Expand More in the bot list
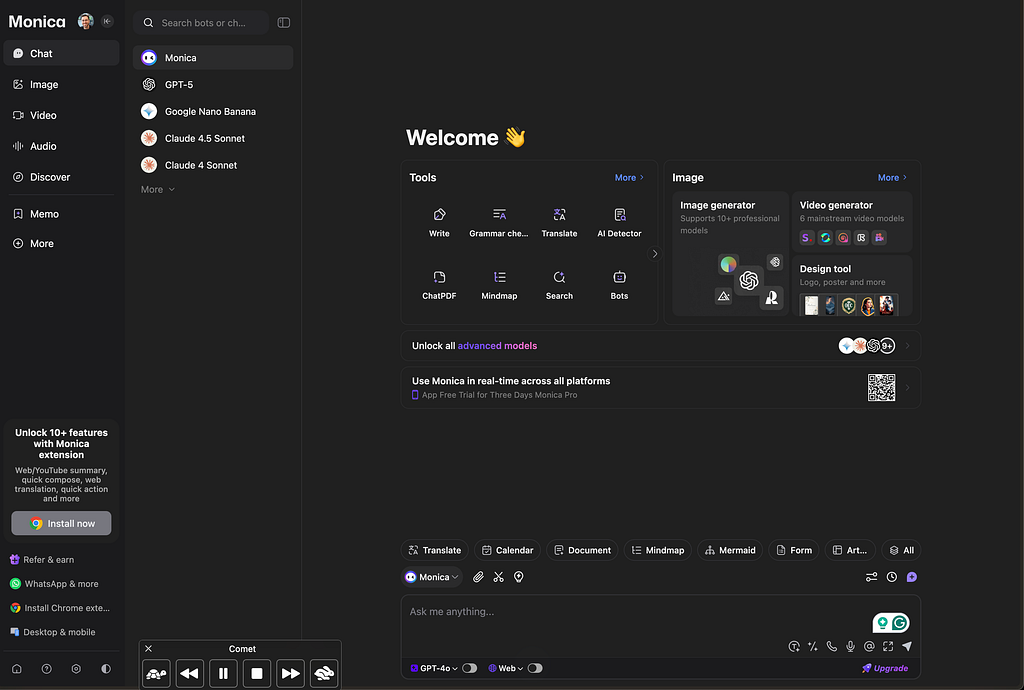 [157, 189]
